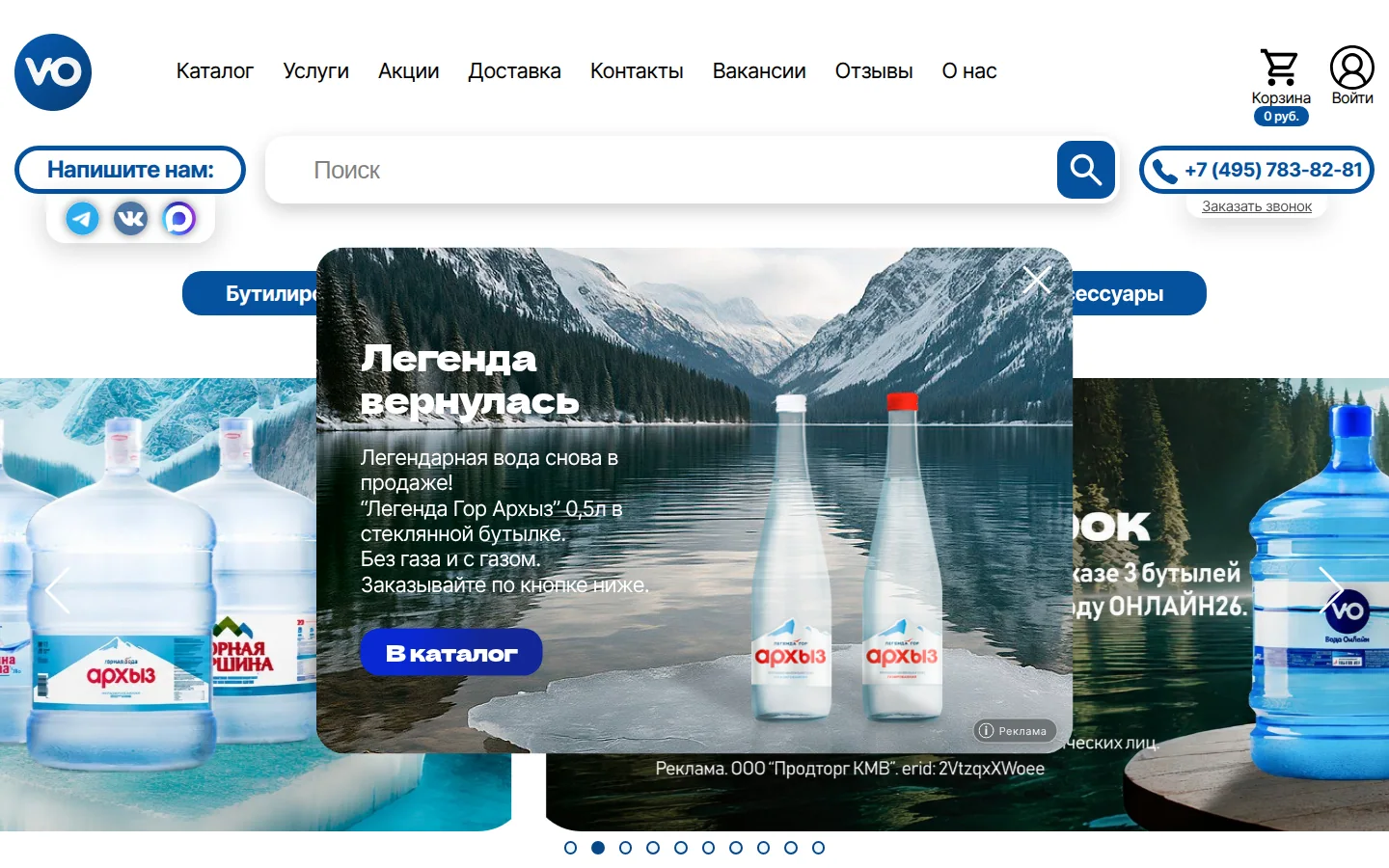The image size is (1389, 868).
Task: Select the ninth carousel dot
Action: [x=791, y=848]
